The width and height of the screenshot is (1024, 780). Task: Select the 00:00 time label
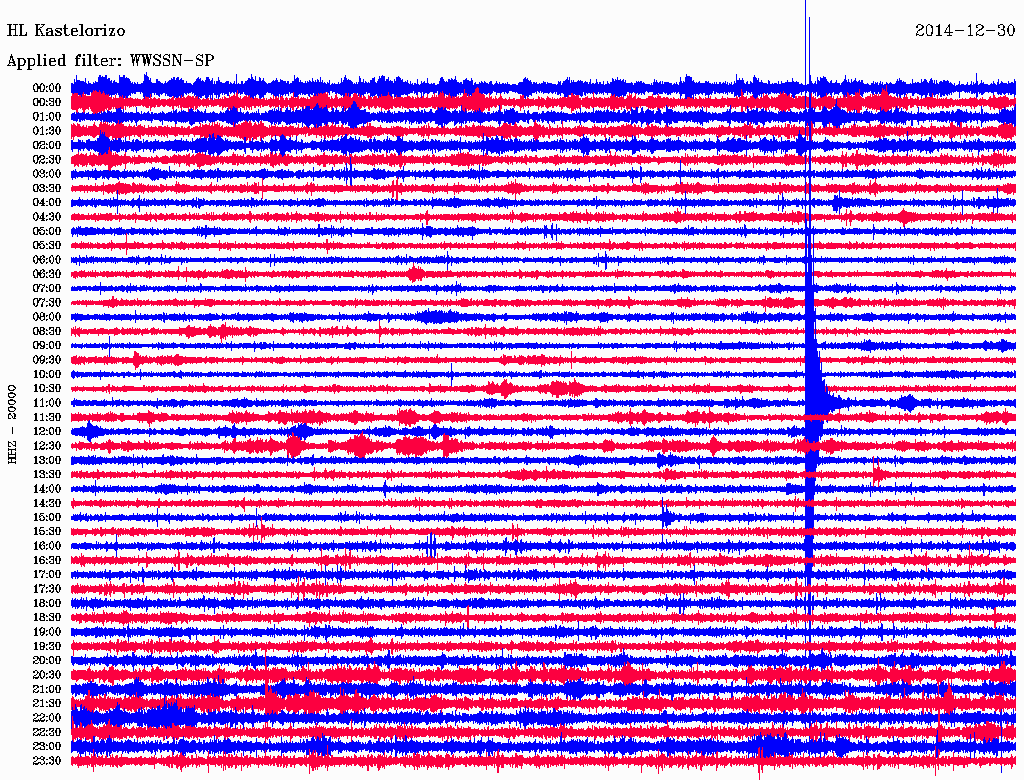[47, 88]
